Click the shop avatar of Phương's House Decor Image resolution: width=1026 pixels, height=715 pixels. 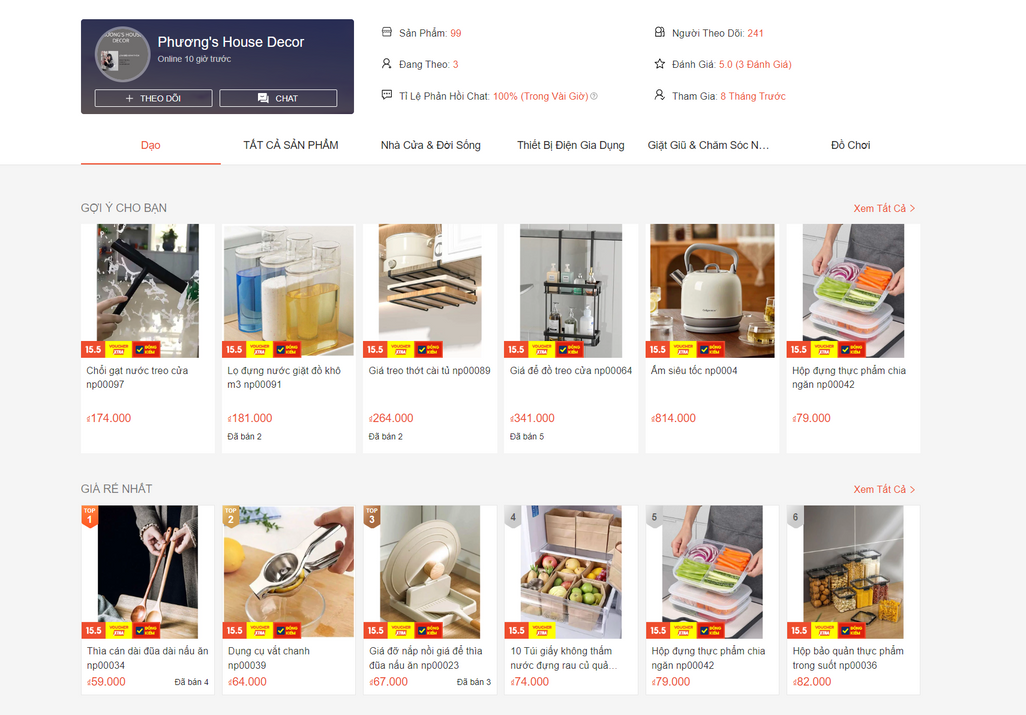(x=122, y=54)
